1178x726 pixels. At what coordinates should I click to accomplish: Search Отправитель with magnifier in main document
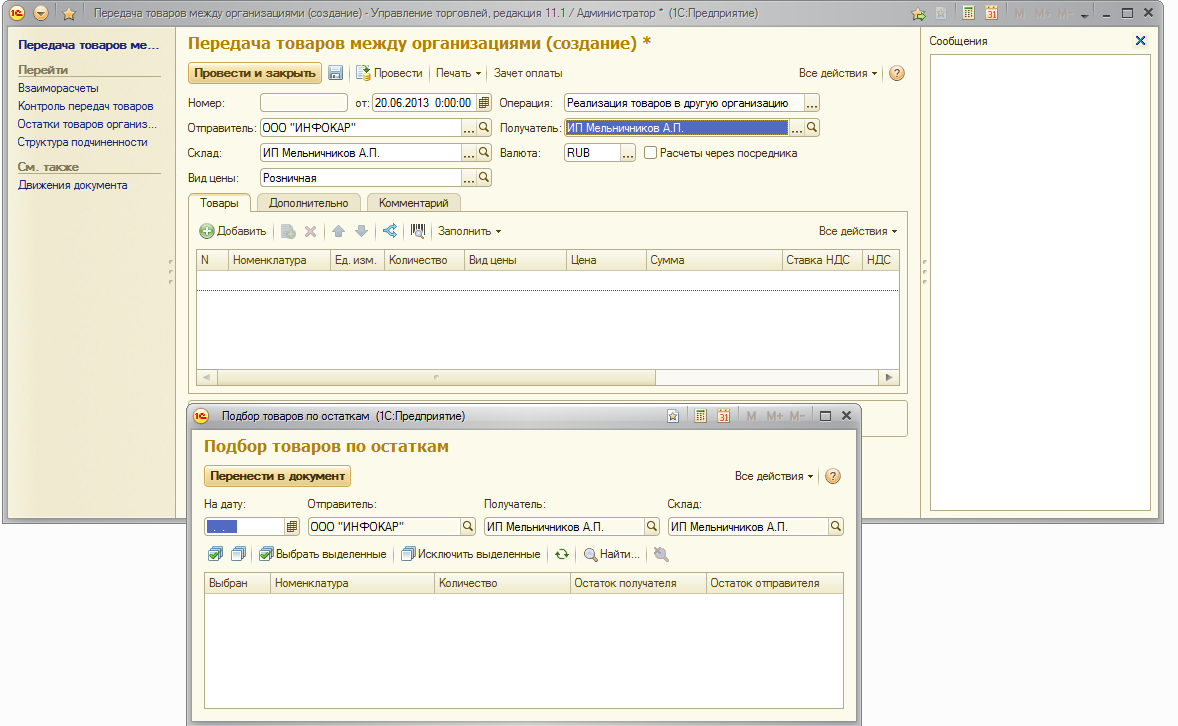pyautogui.click(x=484, y=128)
